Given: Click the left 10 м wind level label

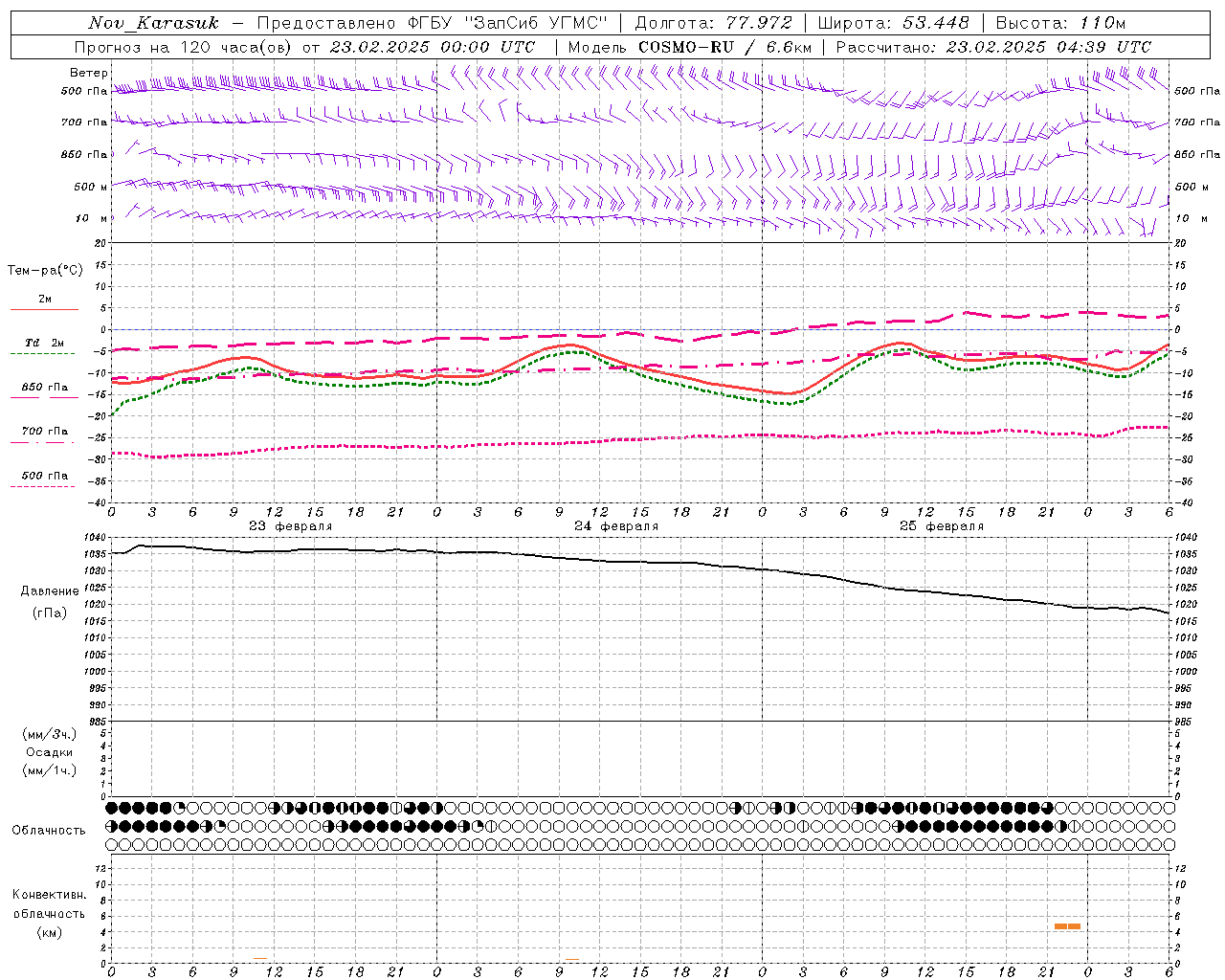Looking at the screenshot, I should [92, 218].
